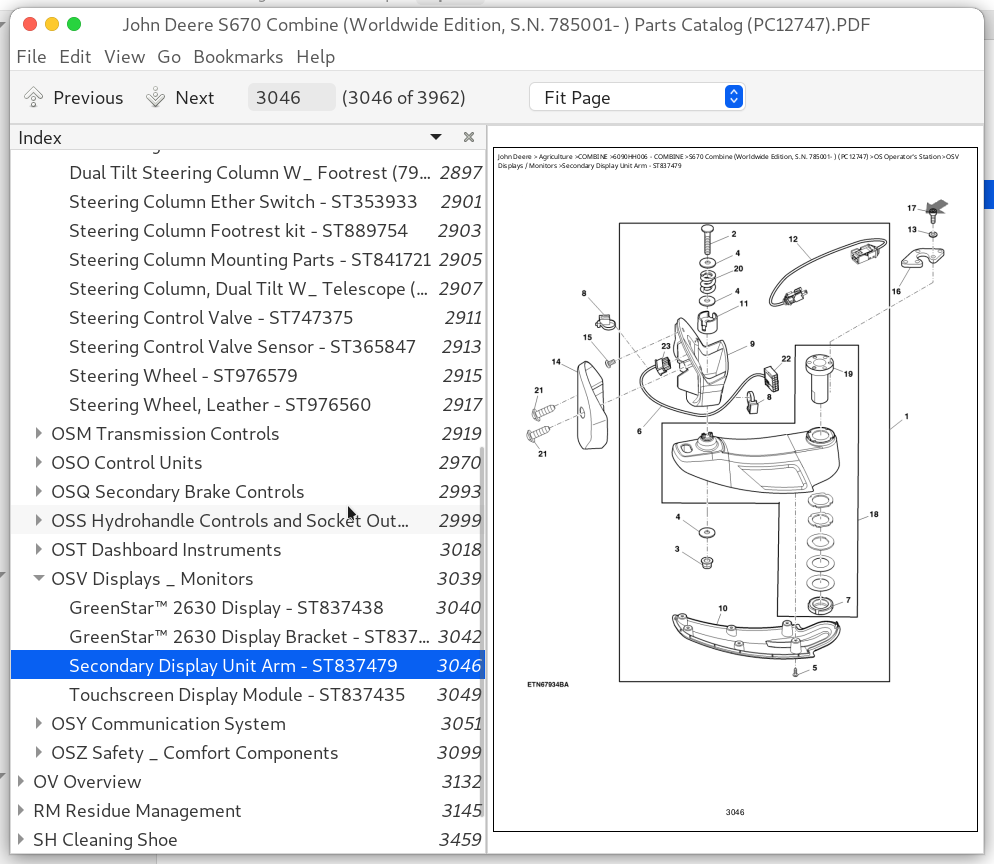Click the Next page arrow icon
The width and height of the screenshot is (994, 864).
[155, 97]
